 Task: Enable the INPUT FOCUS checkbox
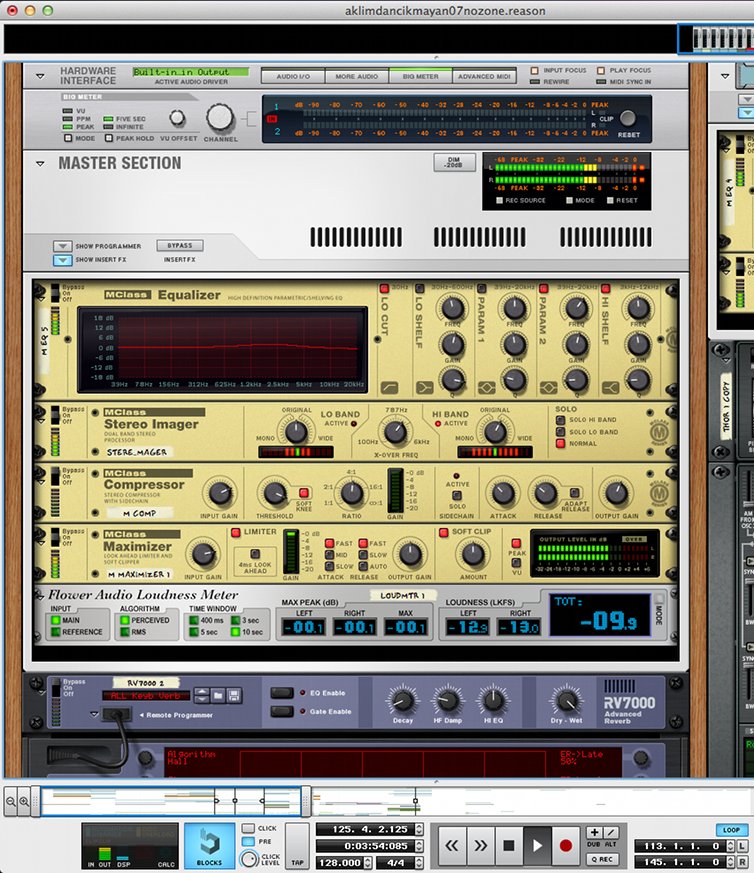(535, 71)
